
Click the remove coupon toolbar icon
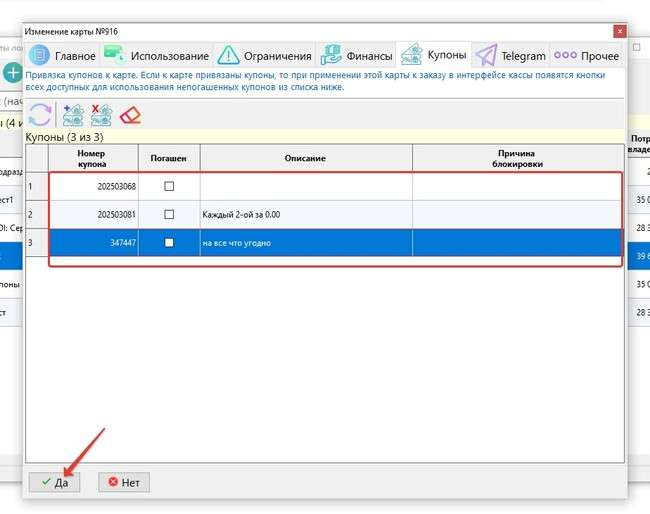(x=101, y=114)
